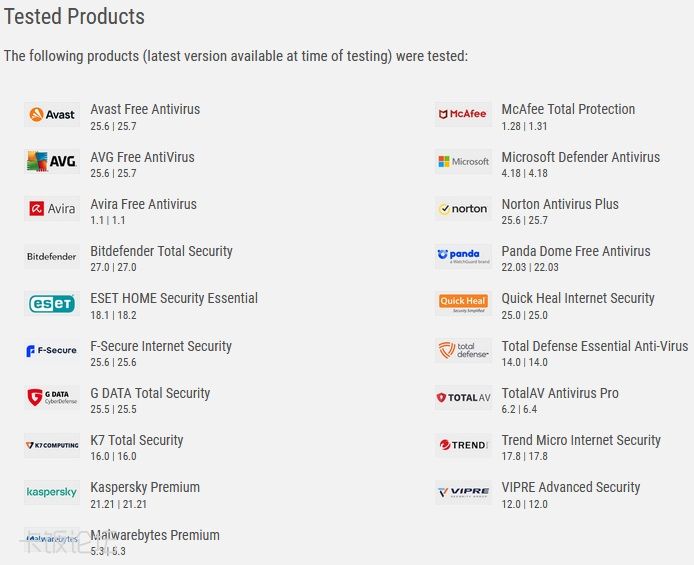This screenshot has width=694, height=565.
Task: Click the Panda logo icon
Action: click(463, 256)
